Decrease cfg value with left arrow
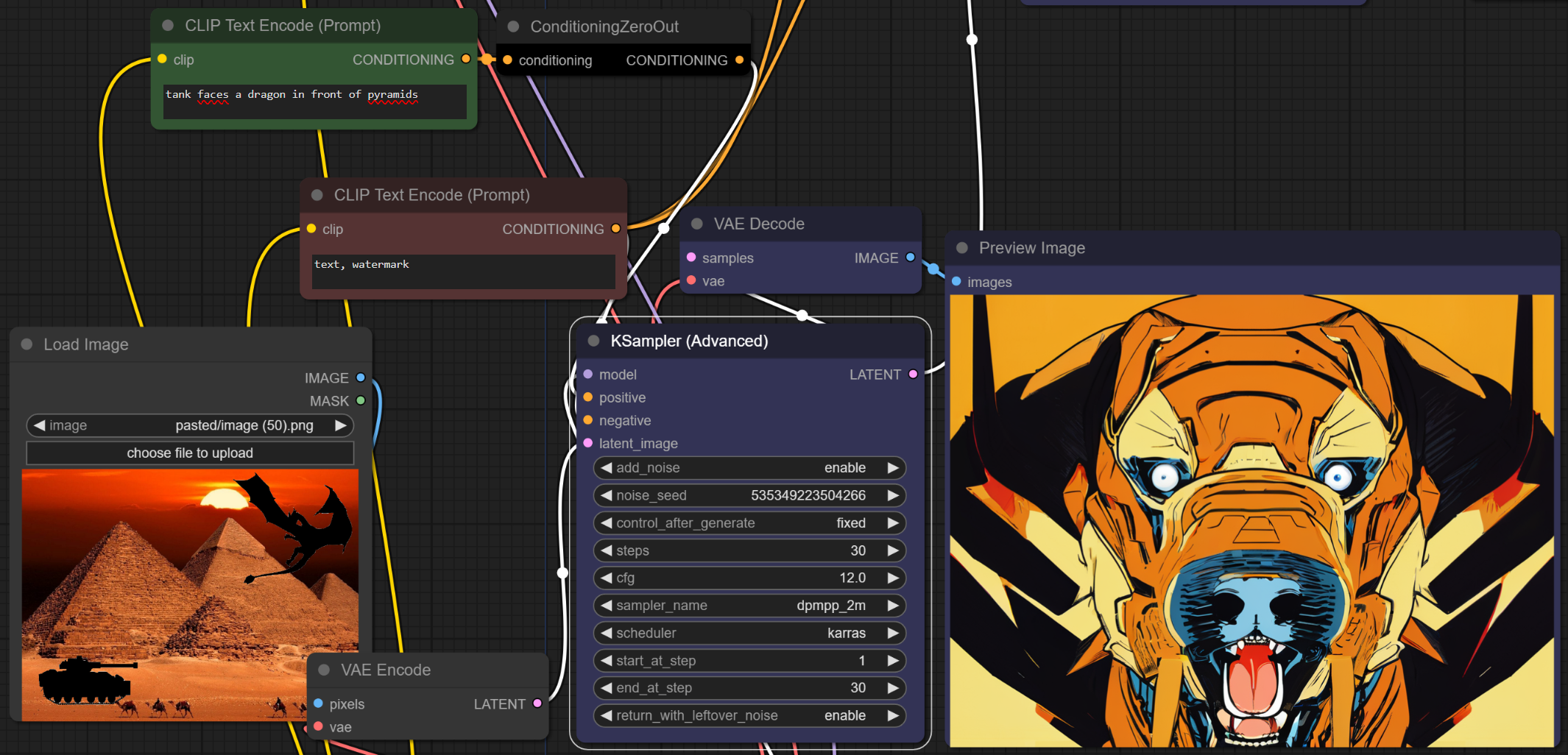This screenshot has width=1568, height=755. pos(606,578)
